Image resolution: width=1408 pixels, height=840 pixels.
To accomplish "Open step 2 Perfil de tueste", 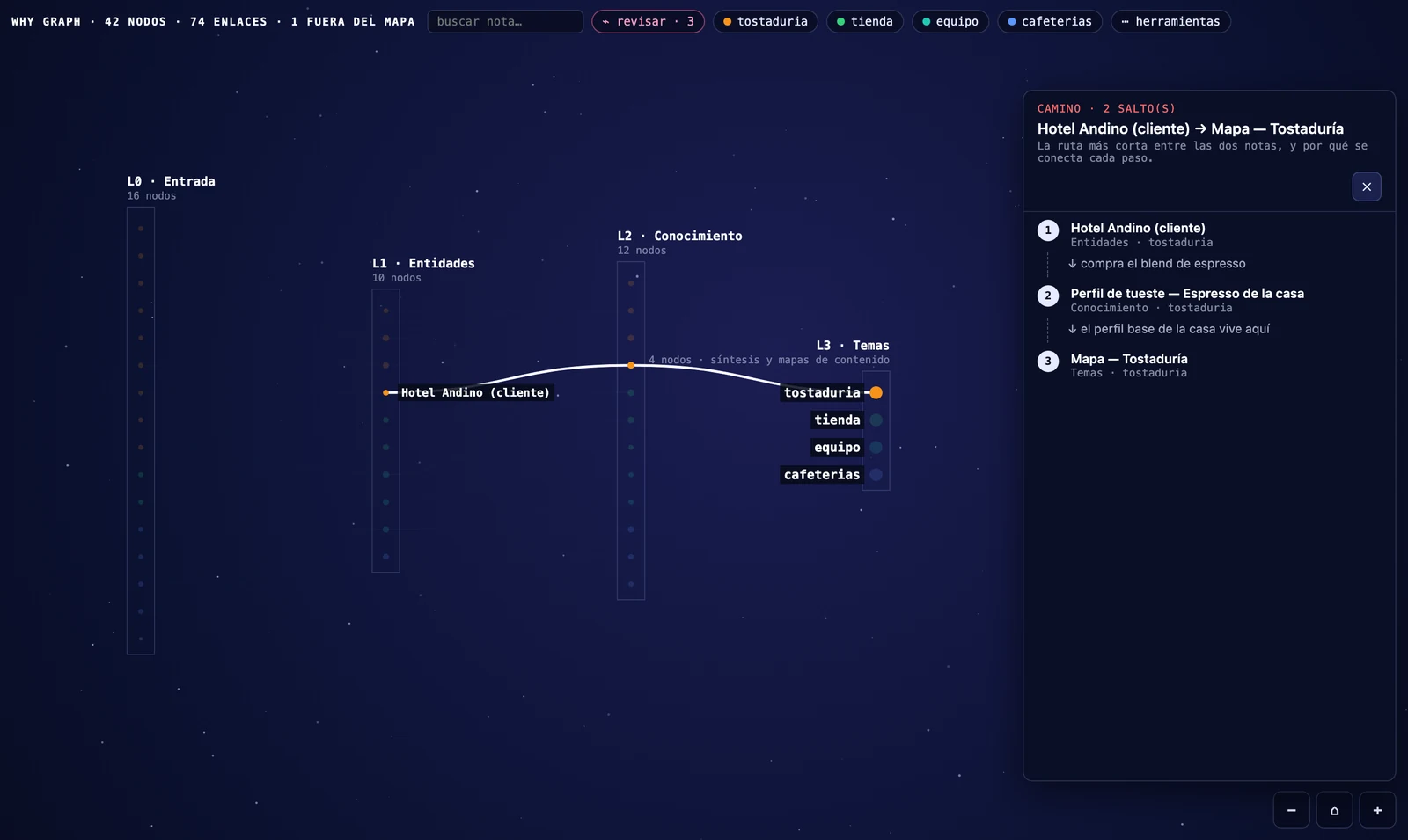I will click(x=1209, y=300).
